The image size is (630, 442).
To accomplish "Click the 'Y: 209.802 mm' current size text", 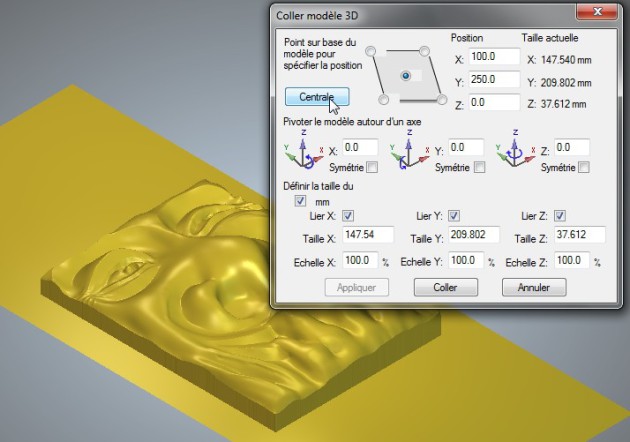I will pyautogui.click(x=559, y=83).
